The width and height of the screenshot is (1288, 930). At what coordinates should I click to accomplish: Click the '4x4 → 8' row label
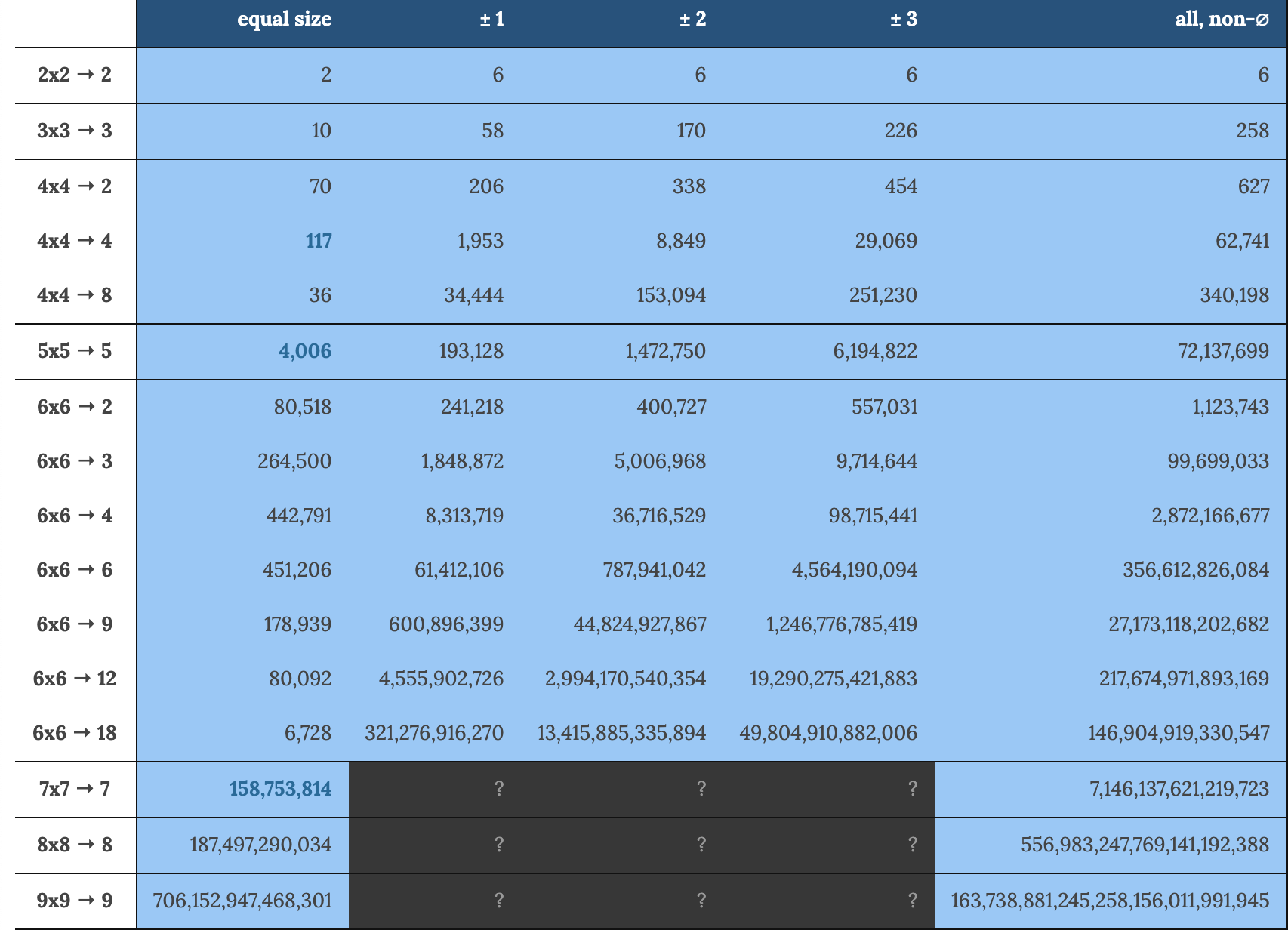pyautogui.click(x=75, y=295)
